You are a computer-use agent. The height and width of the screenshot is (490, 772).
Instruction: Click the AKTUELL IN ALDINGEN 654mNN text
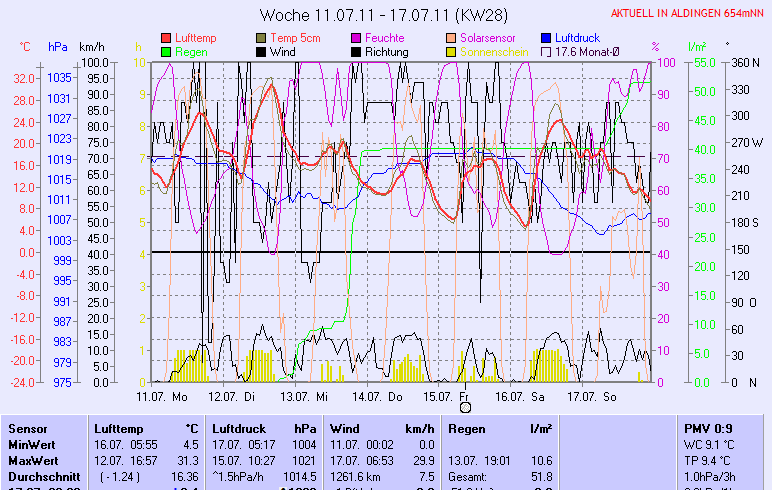click(x=688, y=14)
